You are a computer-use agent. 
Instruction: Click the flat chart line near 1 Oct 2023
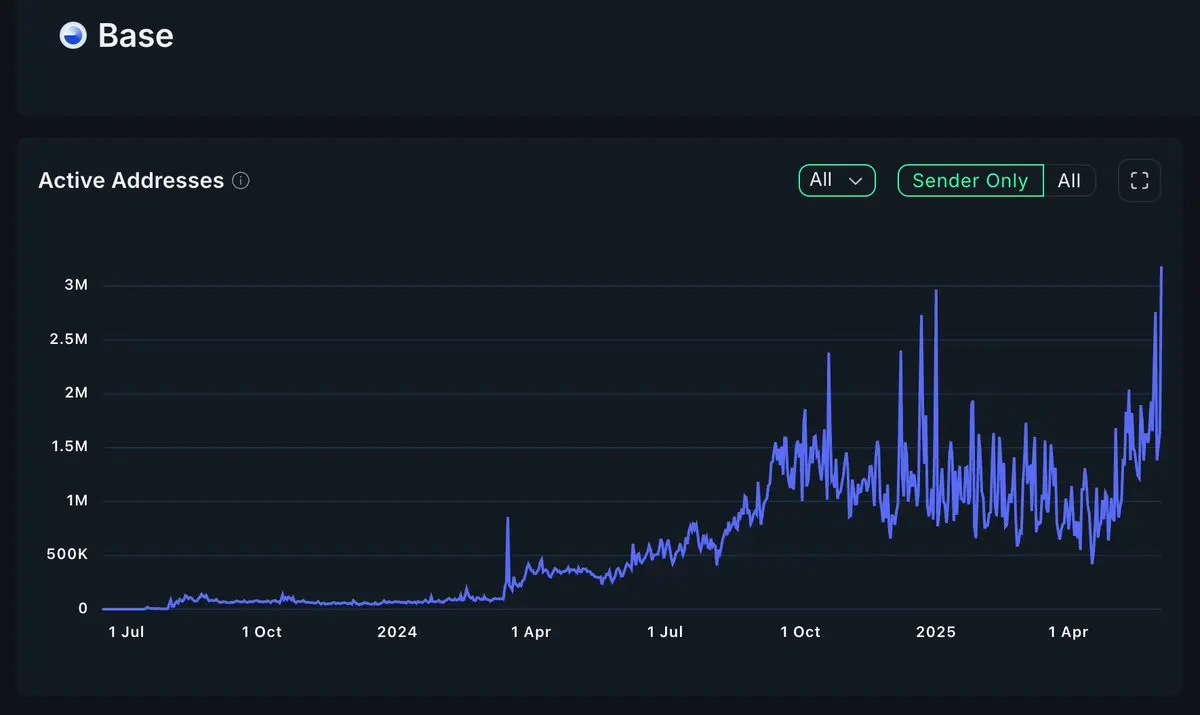(x=262, y=602)
